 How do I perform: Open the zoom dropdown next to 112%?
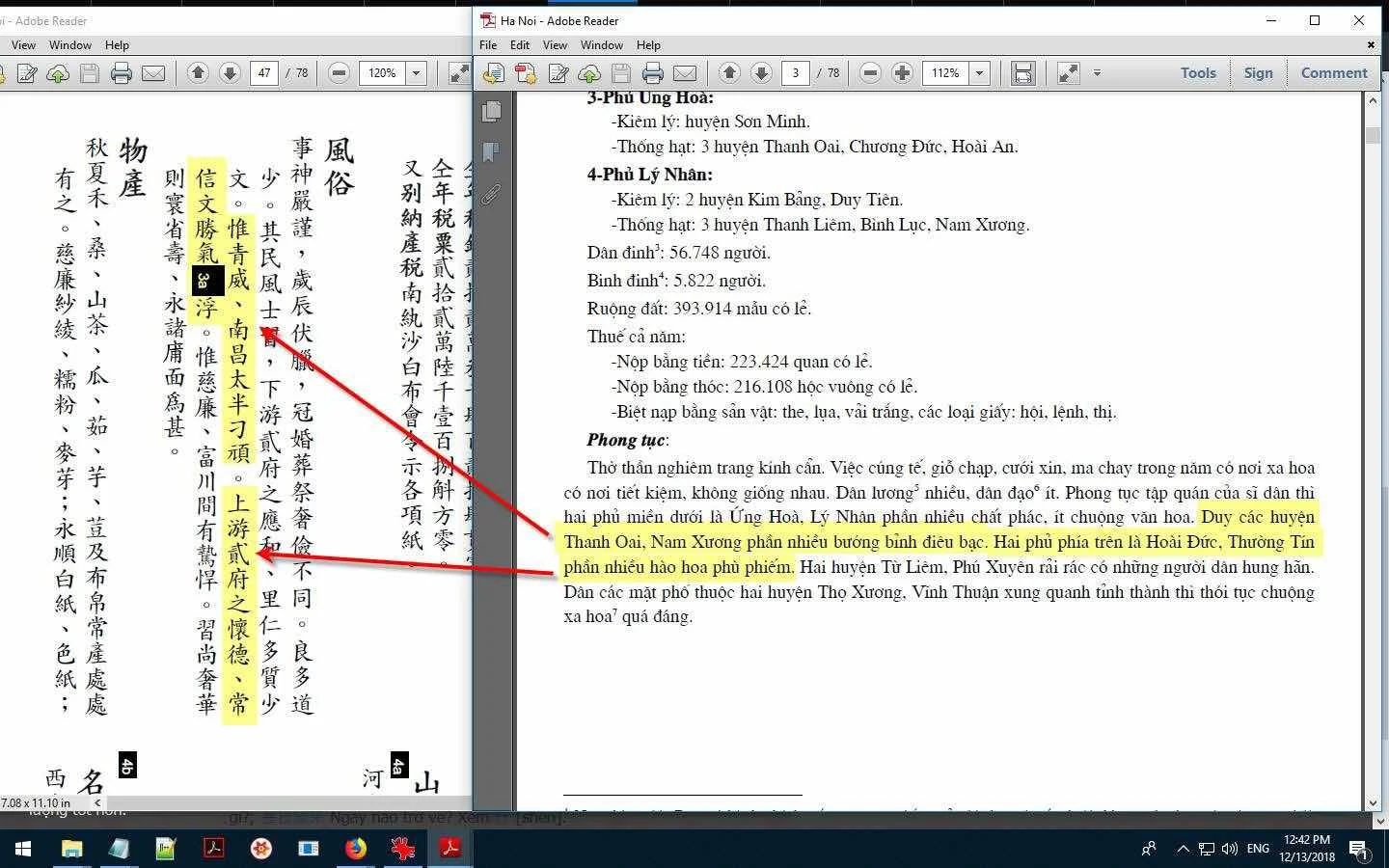tap(980, 73)
